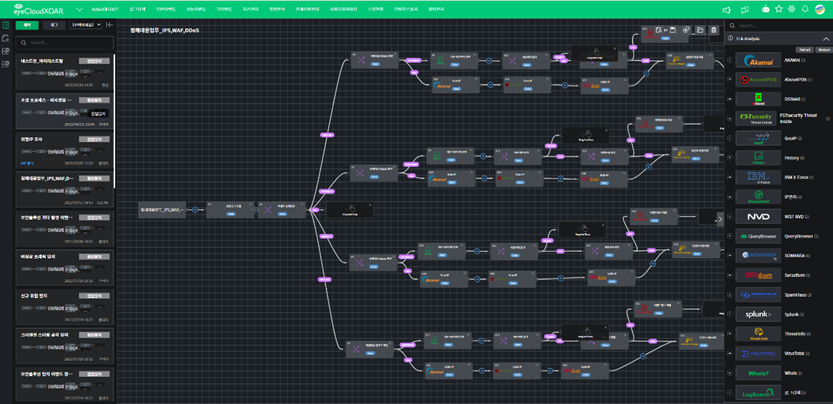The width and height of the screenshot is (833, 404).
Task: Open the settings gear in header
Action: (792, 9)
